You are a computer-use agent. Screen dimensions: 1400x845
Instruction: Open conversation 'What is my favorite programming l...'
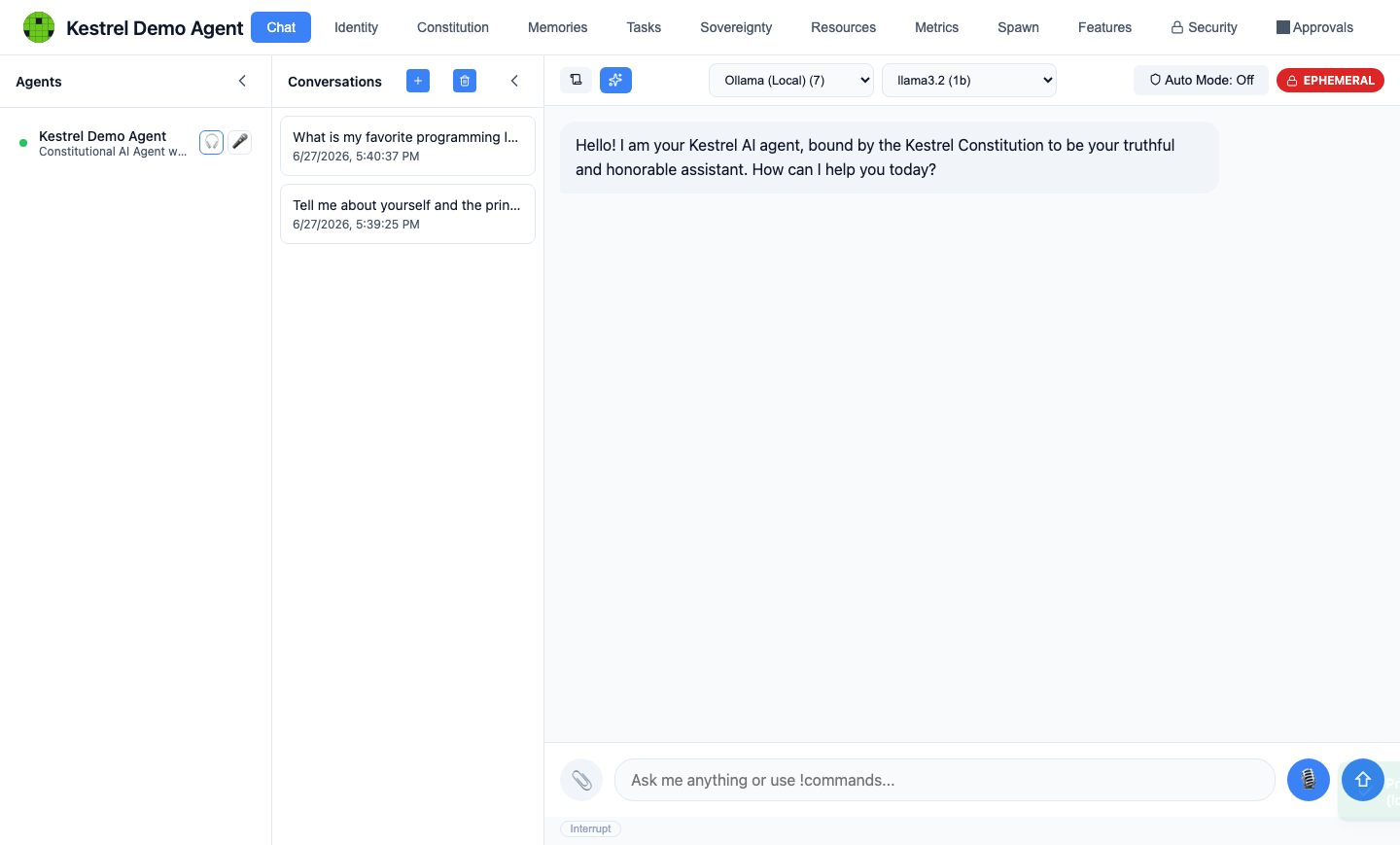[407, 146]
